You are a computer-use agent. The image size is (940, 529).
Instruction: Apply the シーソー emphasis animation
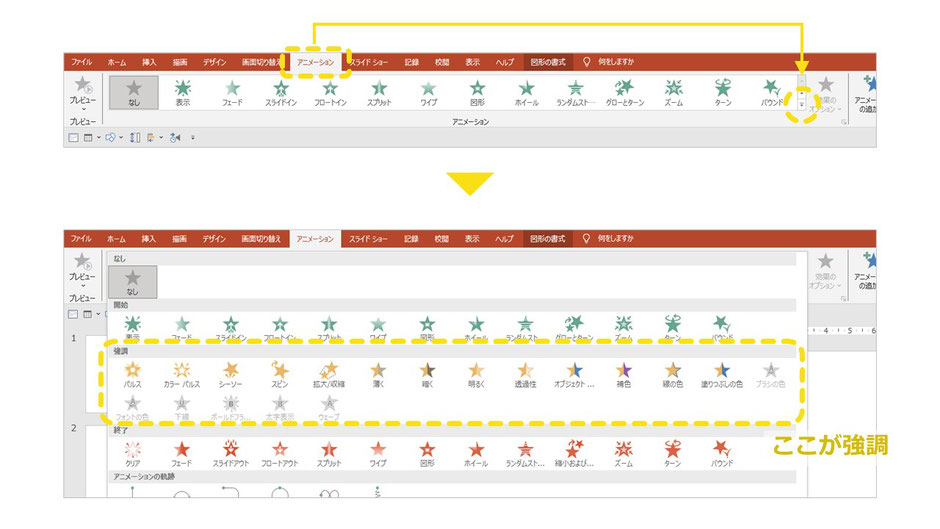[231, 375]
